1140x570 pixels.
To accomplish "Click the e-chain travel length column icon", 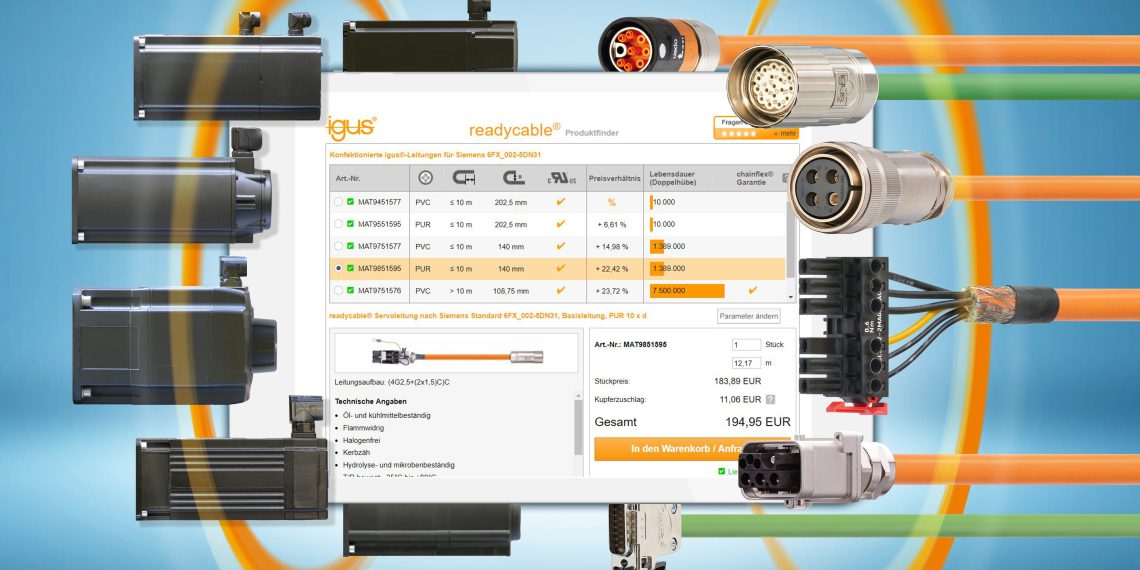I will click(x=462, y=177).
